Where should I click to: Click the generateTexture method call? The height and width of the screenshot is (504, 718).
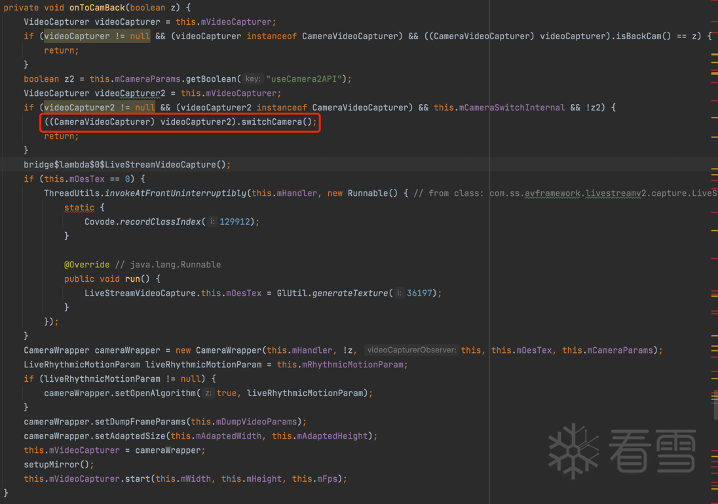[350, 293]
